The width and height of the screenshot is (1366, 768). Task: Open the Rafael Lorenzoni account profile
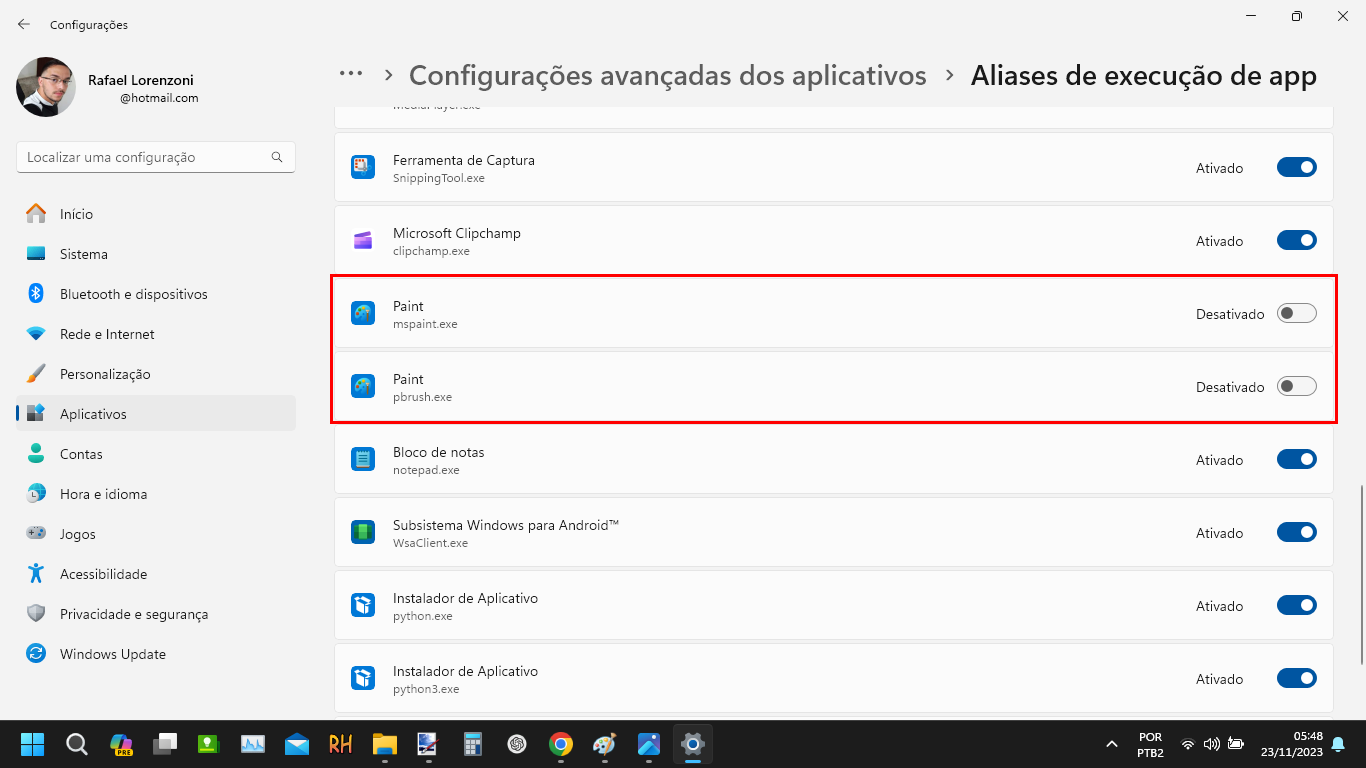(108, 87)
